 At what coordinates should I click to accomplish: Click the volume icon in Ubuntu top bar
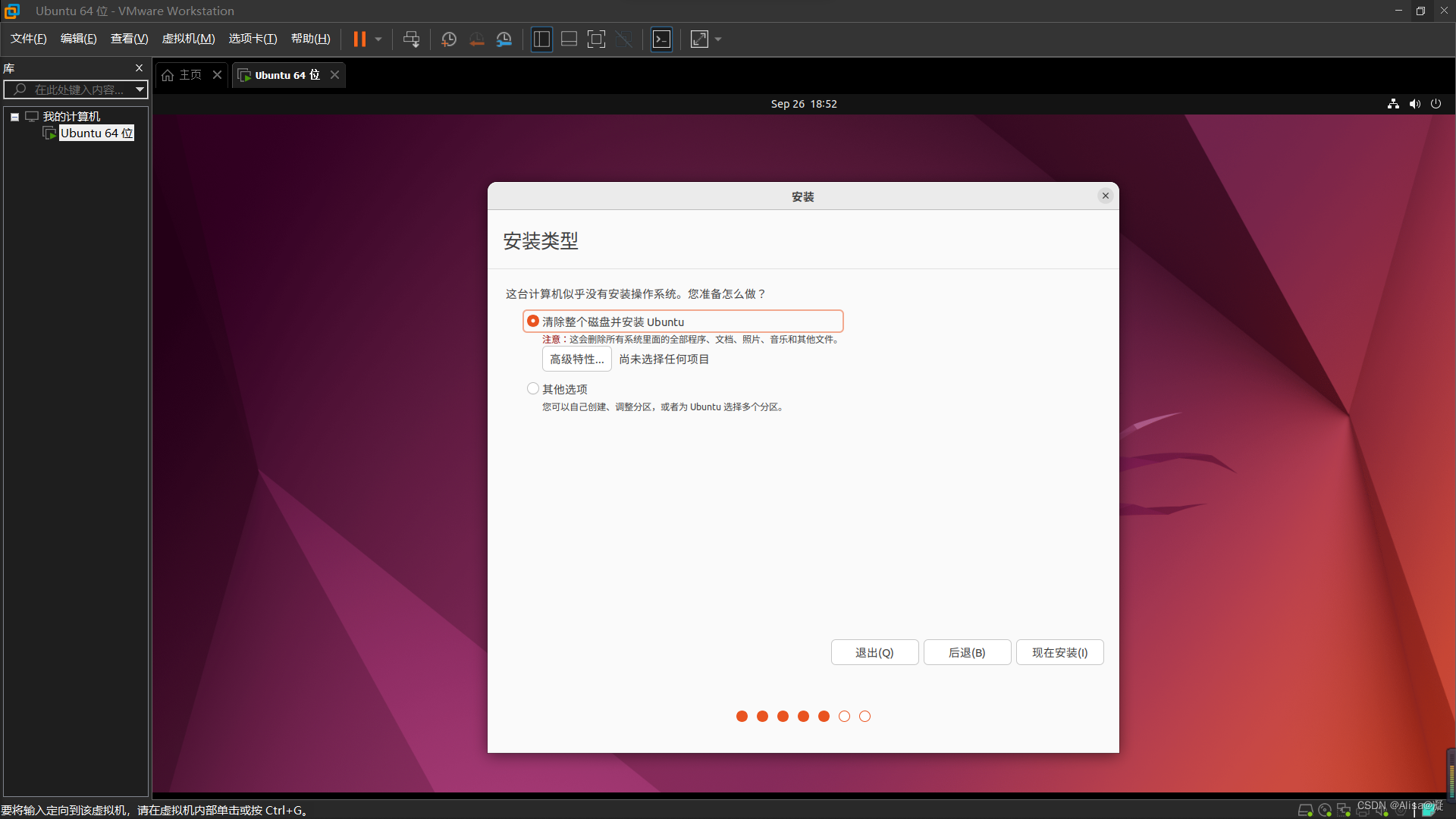(x=1414, y=104)
